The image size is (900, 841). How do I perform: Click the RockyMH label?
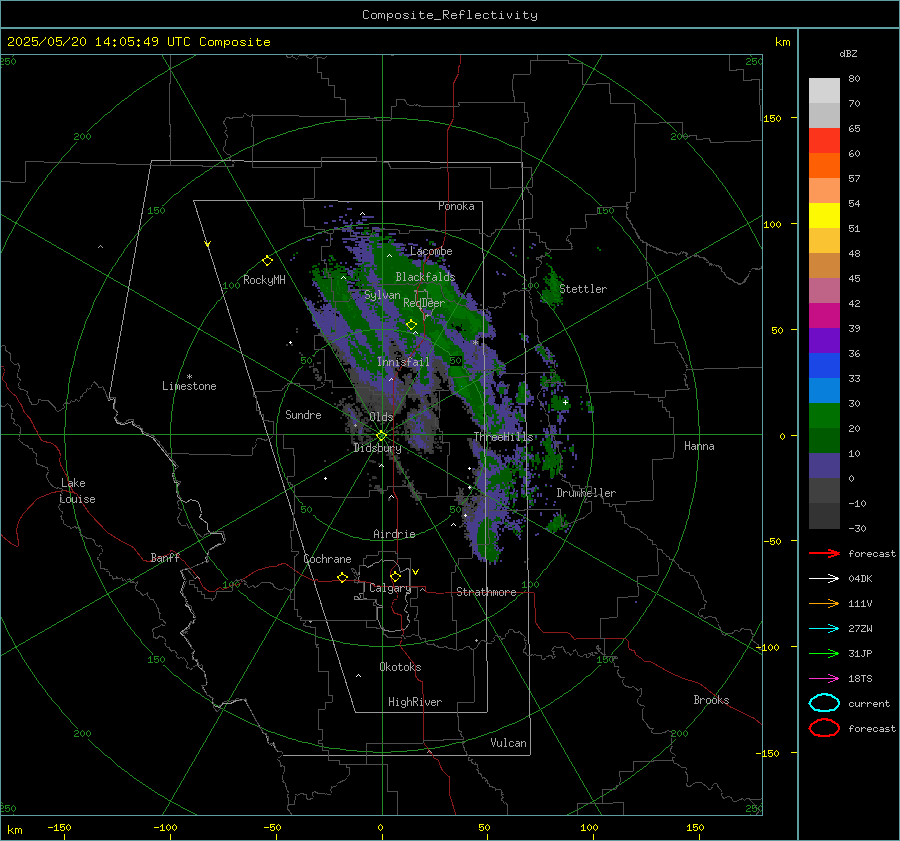[264, 280]
